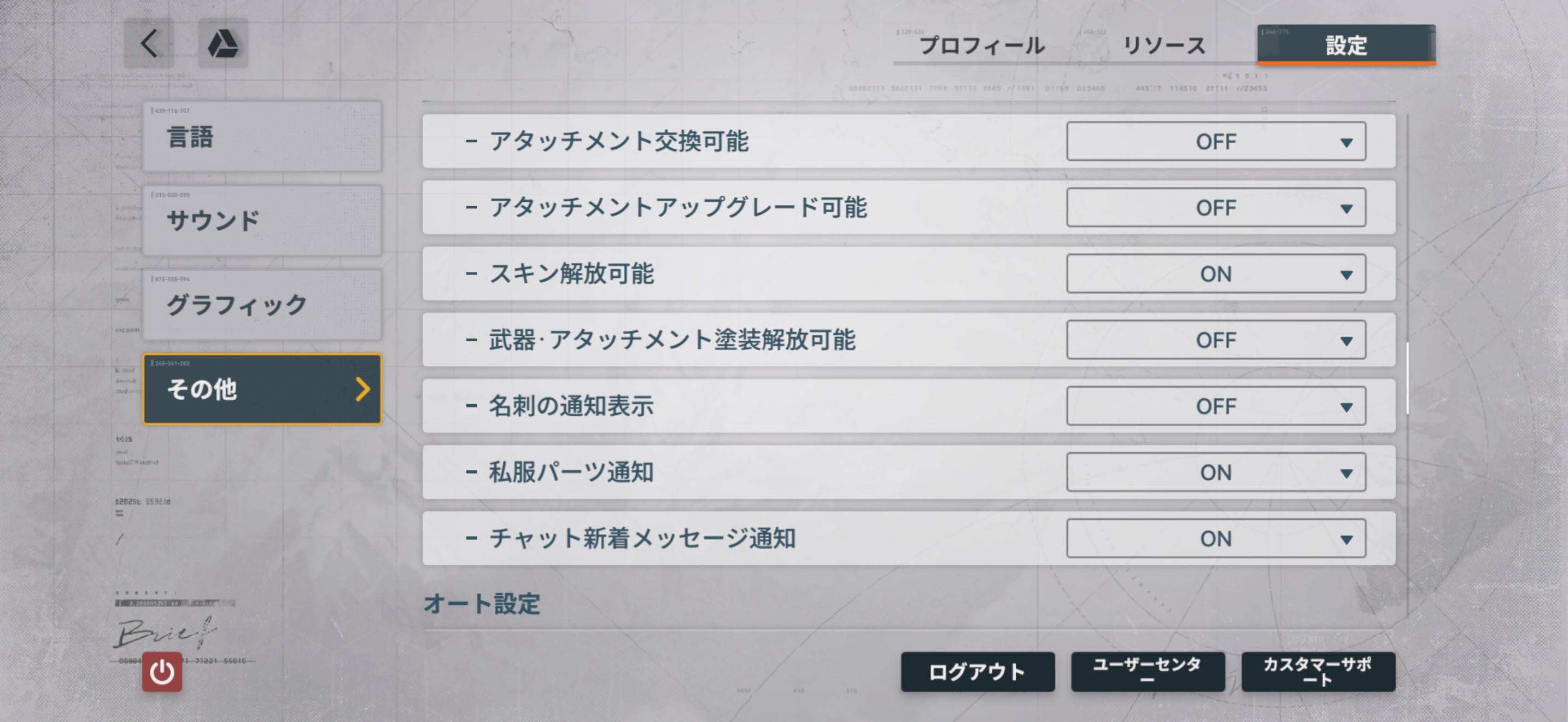Expand the チャット新着メッセージ通知 dropdown
Viewport: 1568px width, 722px height.
tap(1215, 539)
